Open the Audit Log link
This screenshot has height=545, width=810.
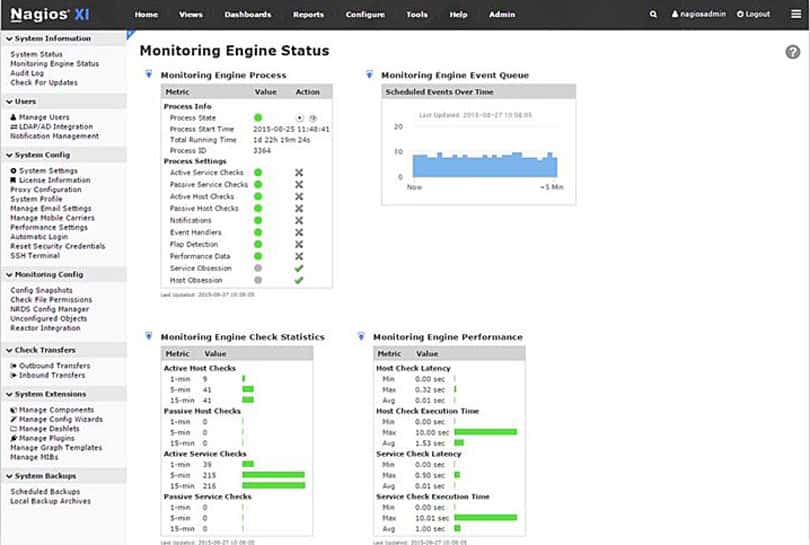click(x=27, y=73)
